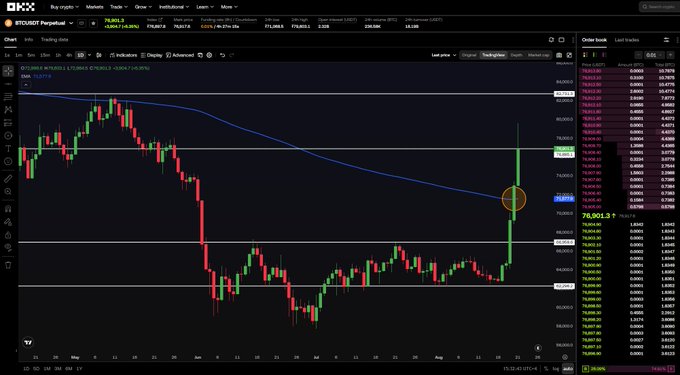Select the shapes circle drawing tool

8,135
